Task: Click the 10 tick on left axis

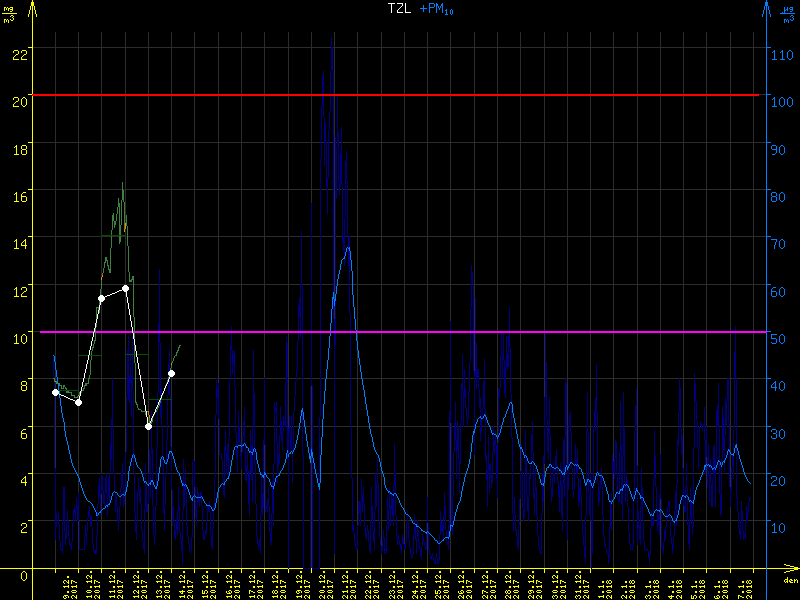Action: coord(19,338)
